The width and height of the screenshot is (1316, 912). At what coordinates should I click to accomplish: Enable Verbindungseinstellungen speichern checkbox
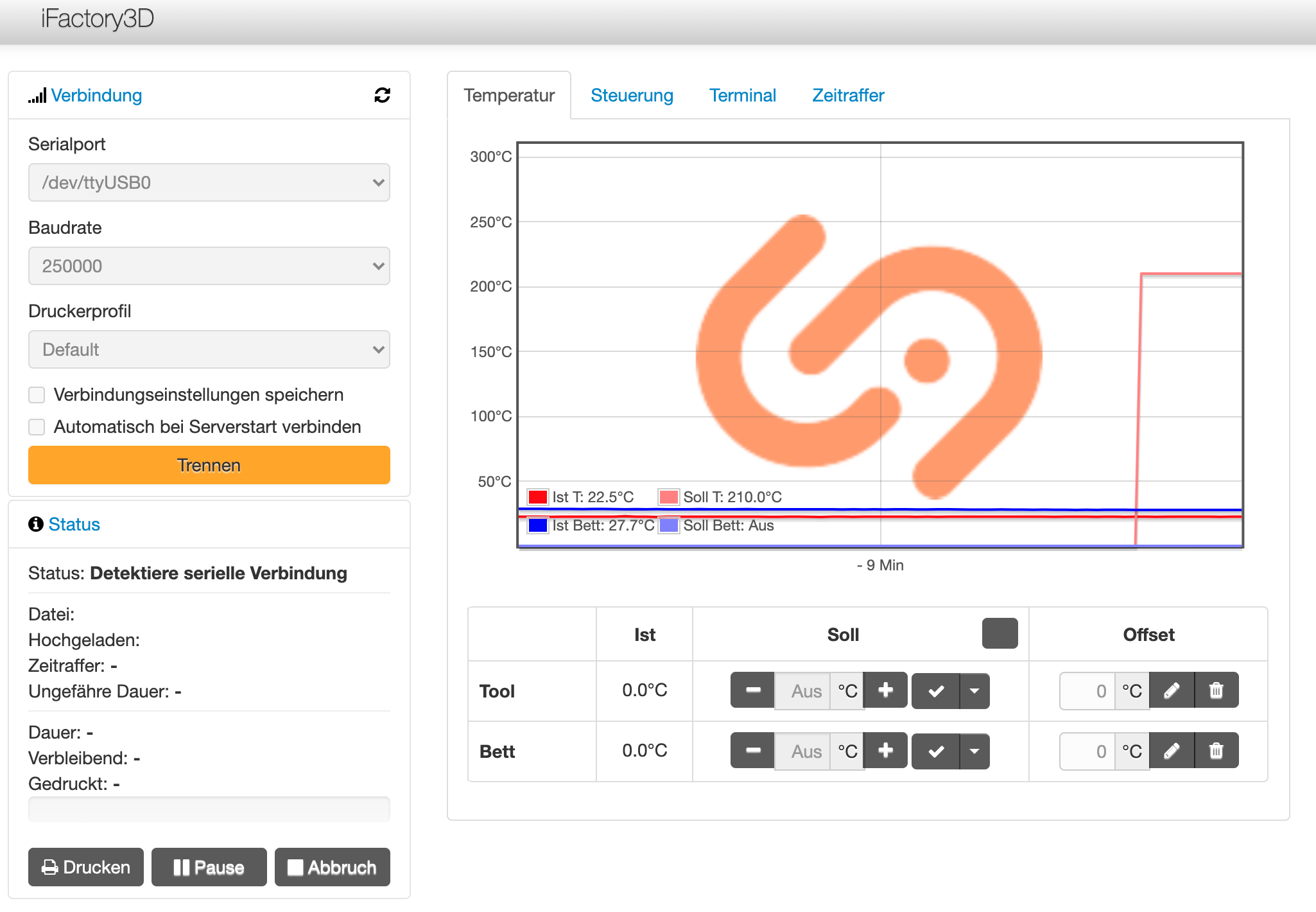coord(37,395)
